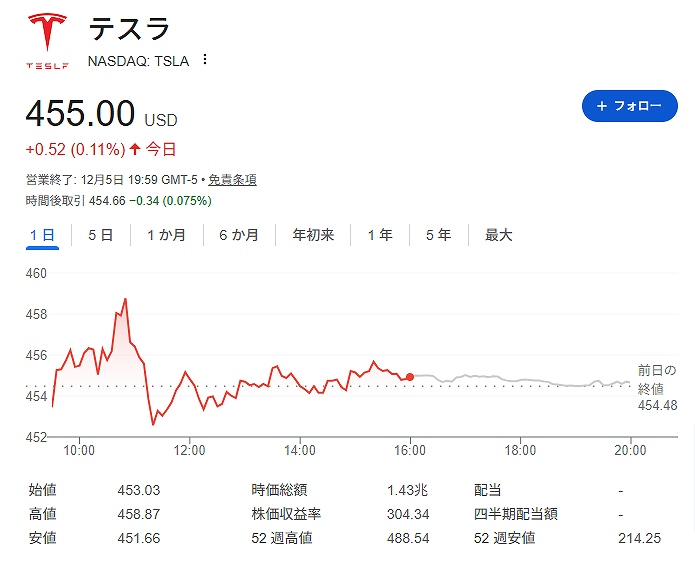This screenshot has width=695, height=571.
Task: Click the plus フォロー follow button
Action: pos(630,106)
